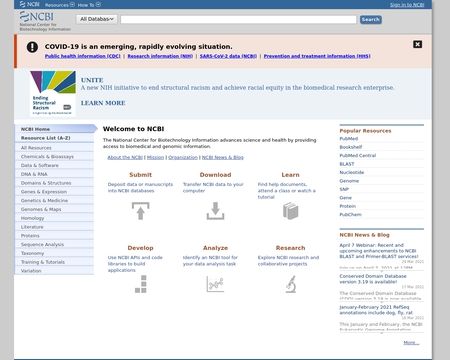Select NCBI Home in sidebar

pos(55,129)
